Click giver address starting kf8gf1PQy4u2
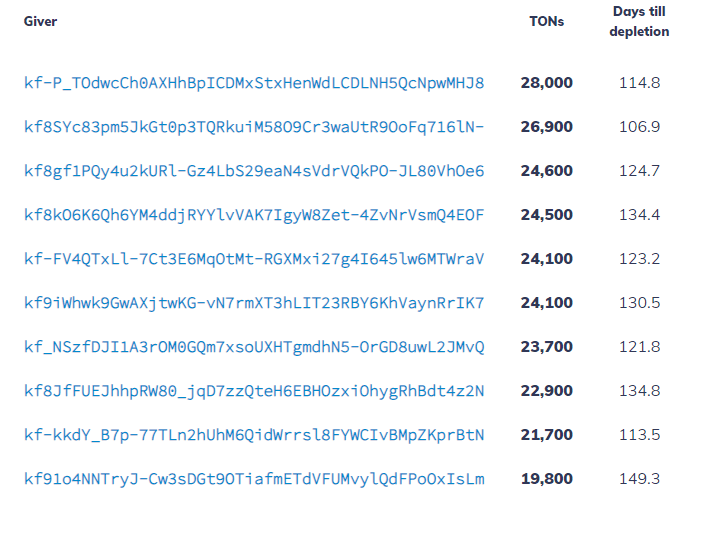The image size is (704, 533). coord(254,171)
